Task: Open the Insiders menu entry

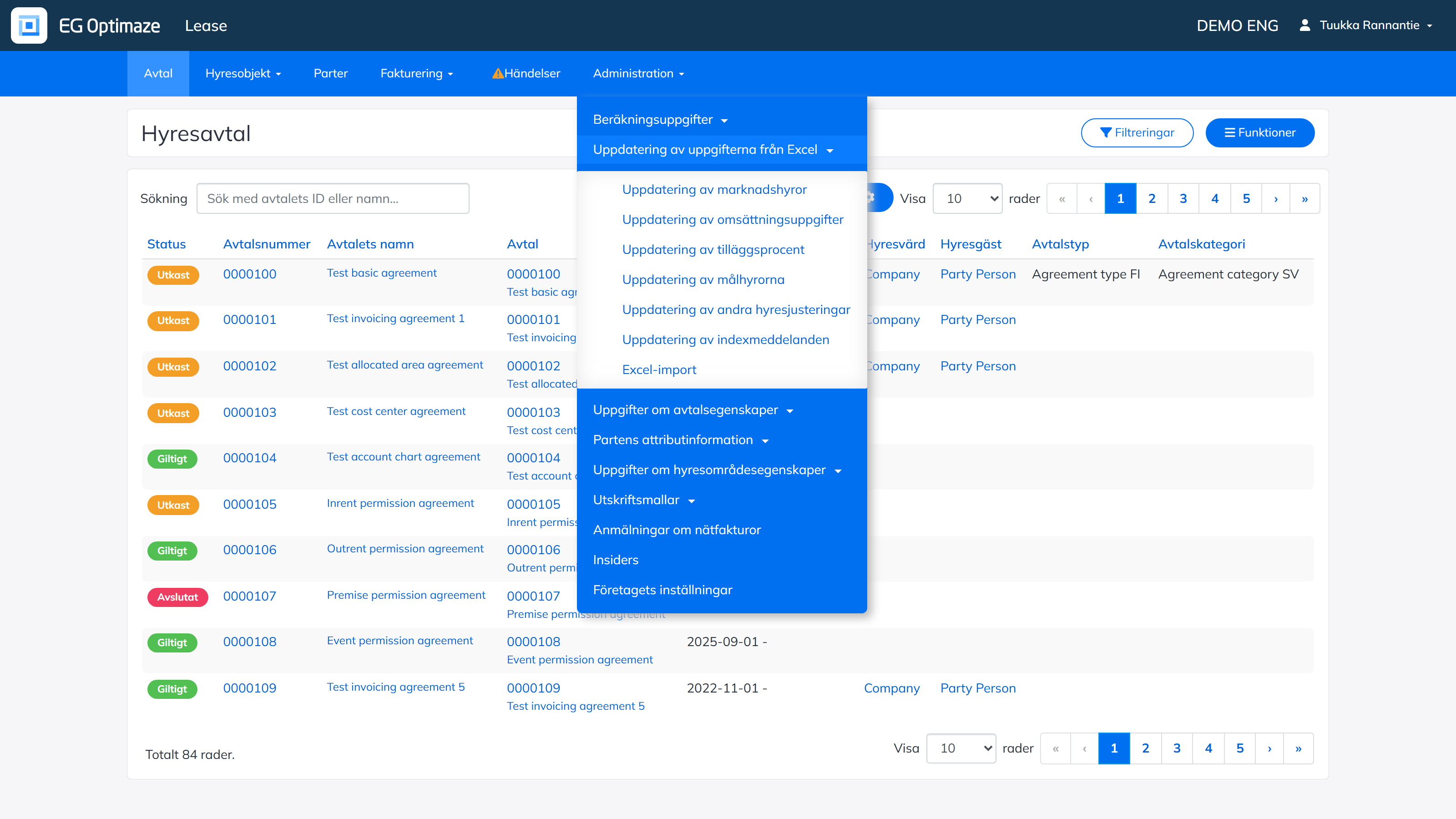Action: click(x=616, y=560)
